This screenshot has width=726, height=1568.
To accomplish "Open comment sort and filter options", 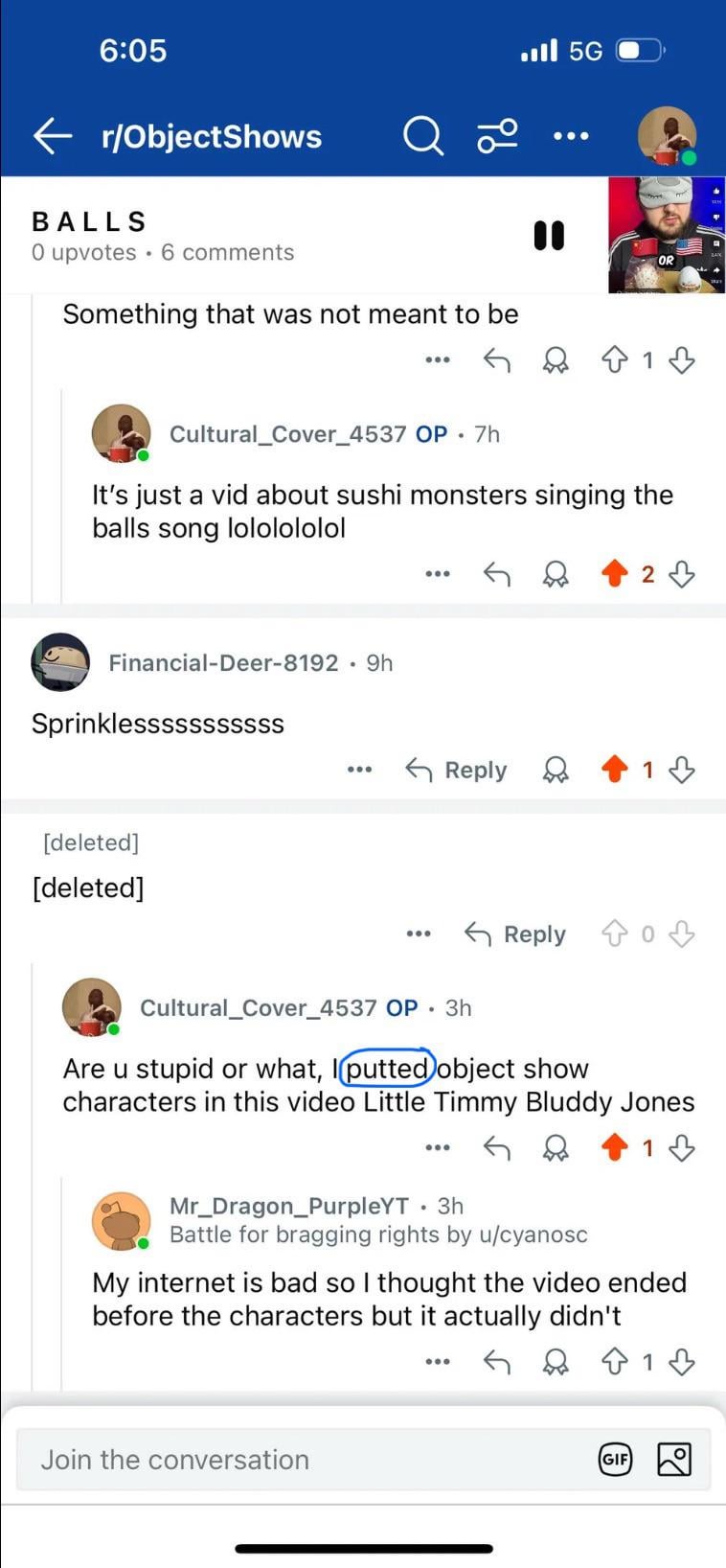I will pyautogui.click(x=497, y=136).
